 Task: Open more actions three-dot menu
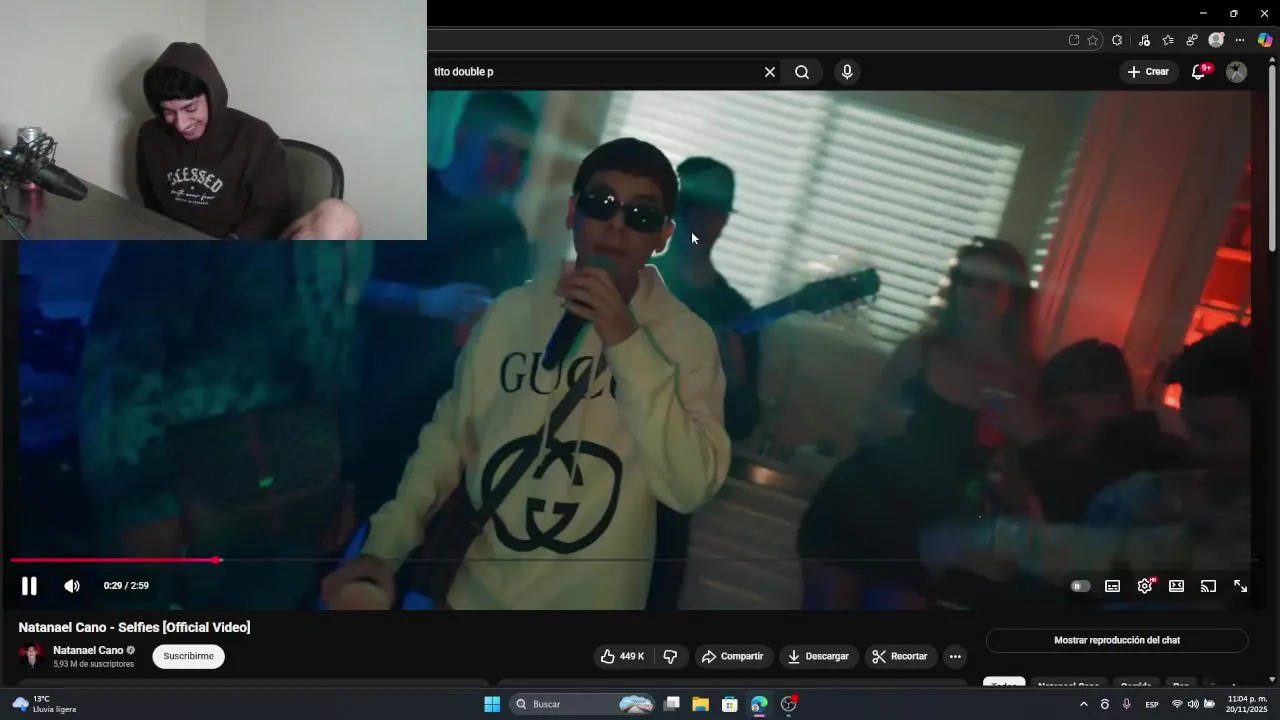tap(955, 656)
